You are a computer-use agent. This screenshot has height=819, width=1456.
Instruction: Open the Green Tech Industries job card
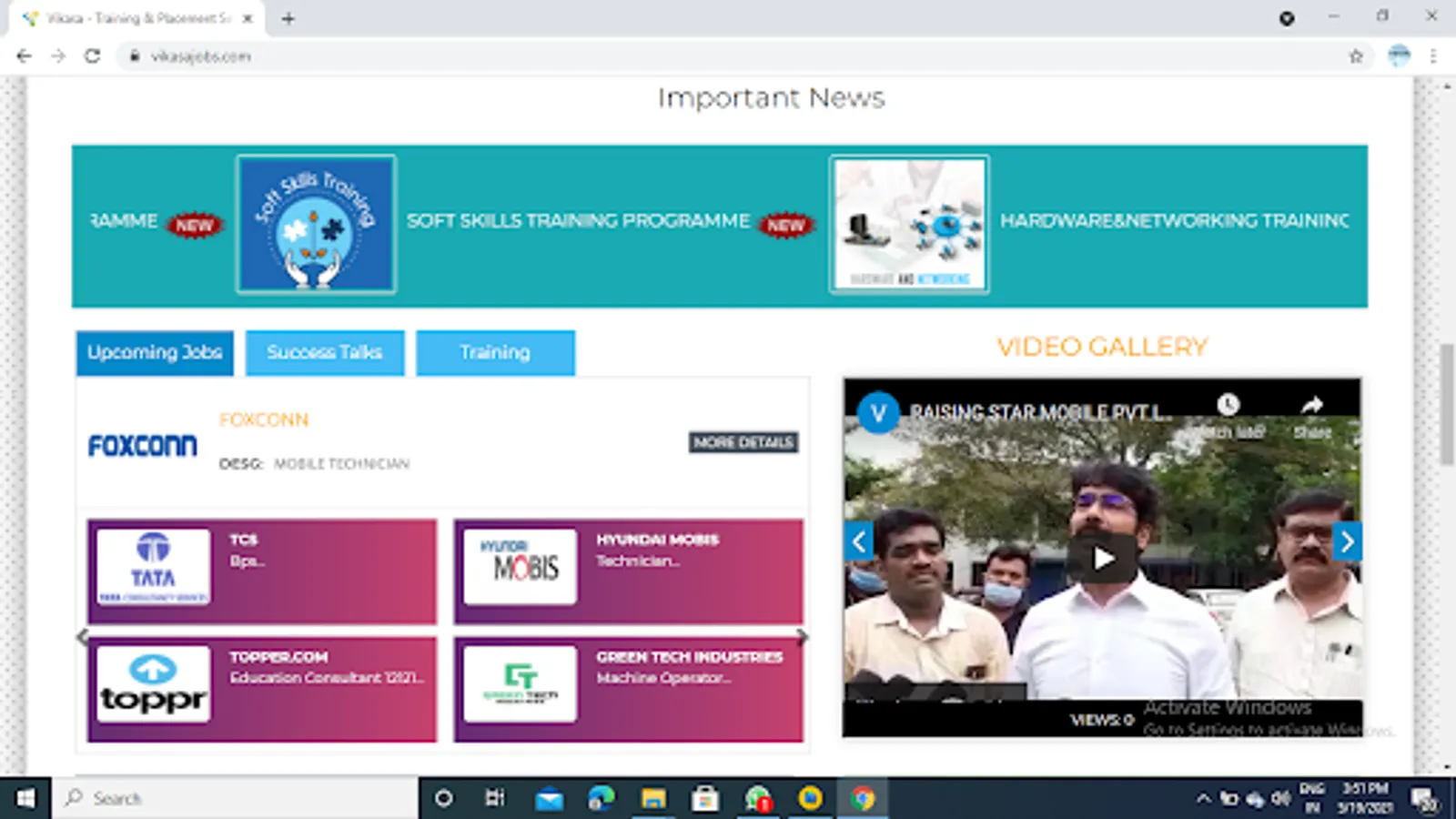[629, 689]
